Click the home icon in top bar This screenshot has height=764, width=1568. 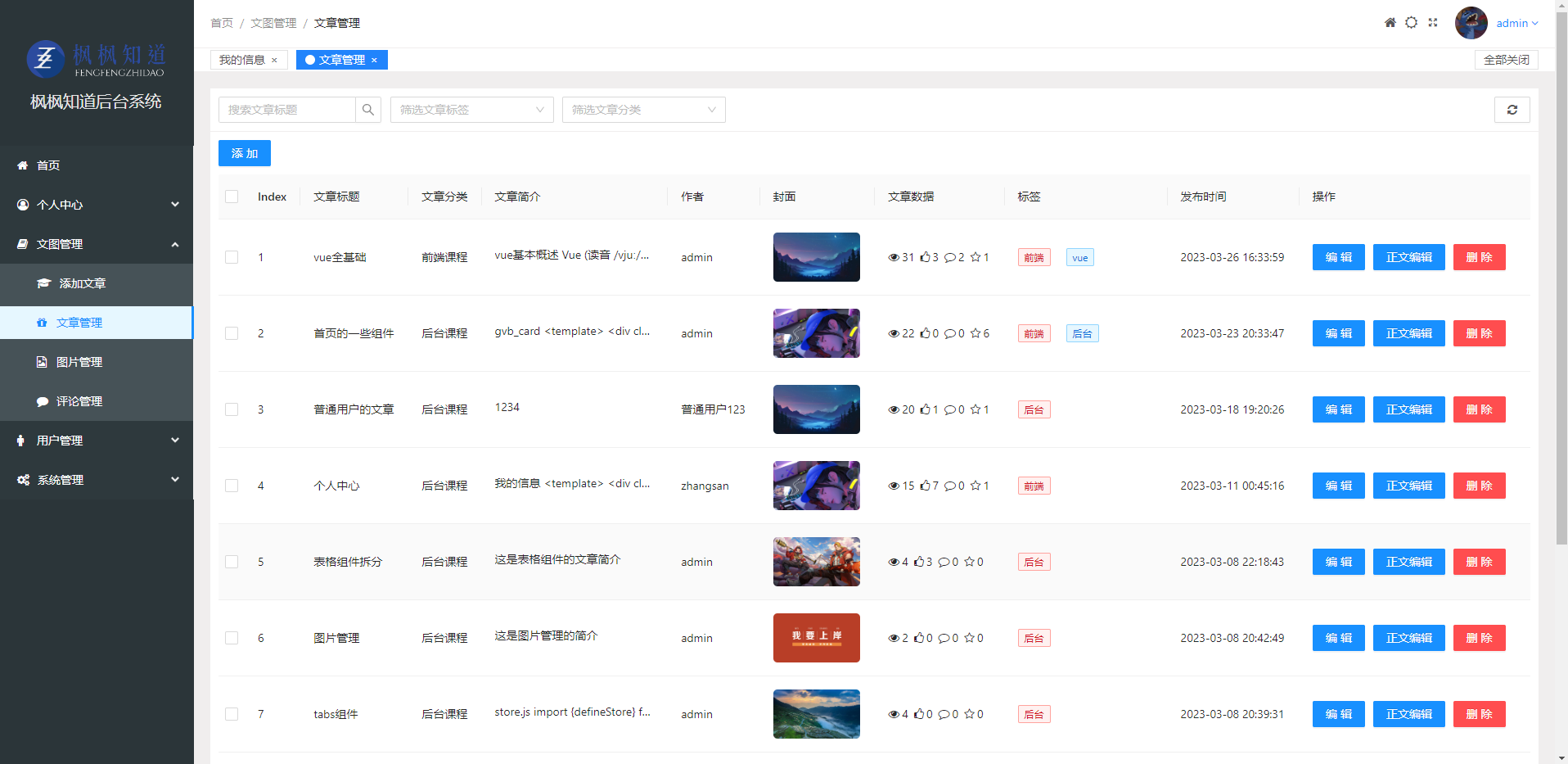click(1390, 23)
